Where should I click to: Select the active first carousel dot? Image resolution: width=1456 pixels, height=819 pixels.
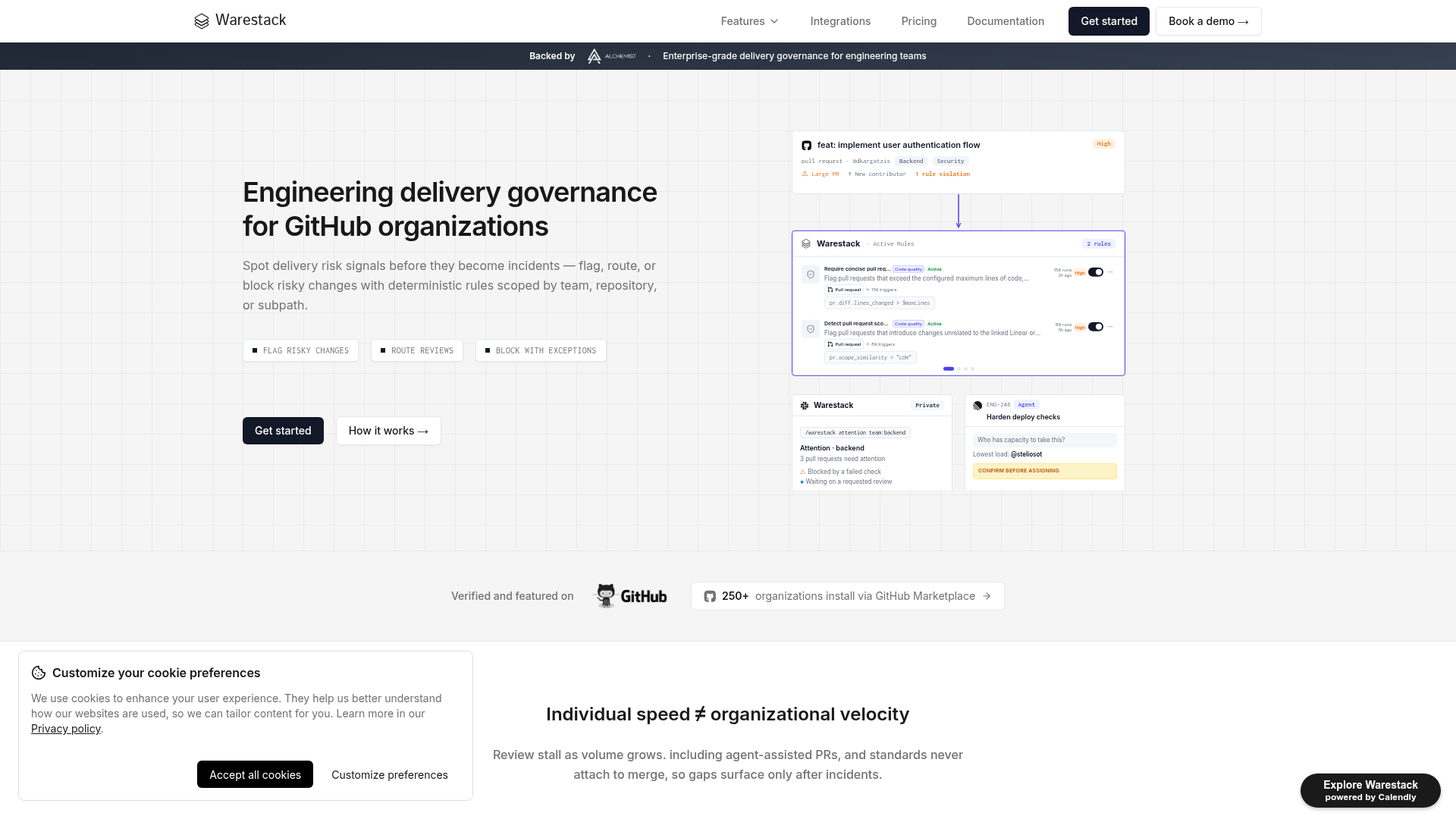949,369
